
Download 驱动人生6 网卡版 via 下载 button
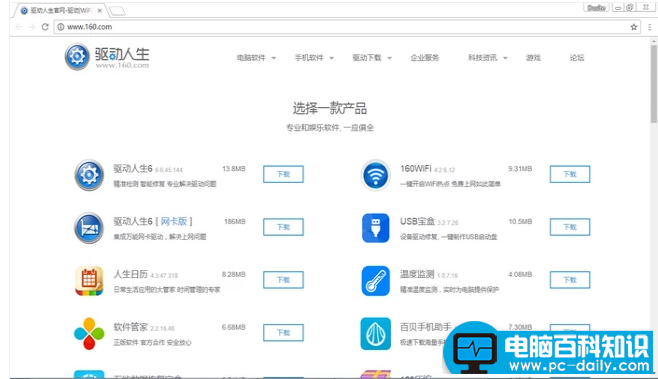tap(283, 227)
